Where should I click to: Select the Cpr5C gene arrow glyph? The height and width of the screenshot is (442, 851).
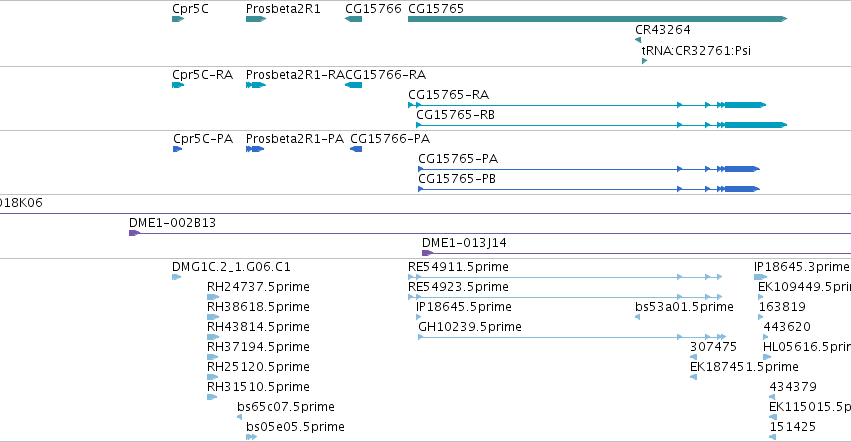click(x=178, y=19)
